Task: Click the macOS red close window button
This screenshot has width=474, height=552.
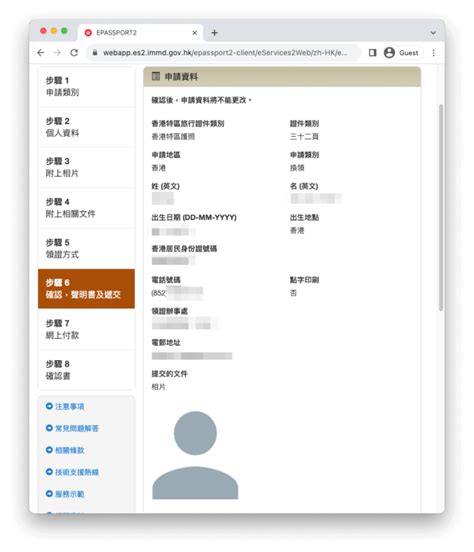Action: [x=43, y=31]
